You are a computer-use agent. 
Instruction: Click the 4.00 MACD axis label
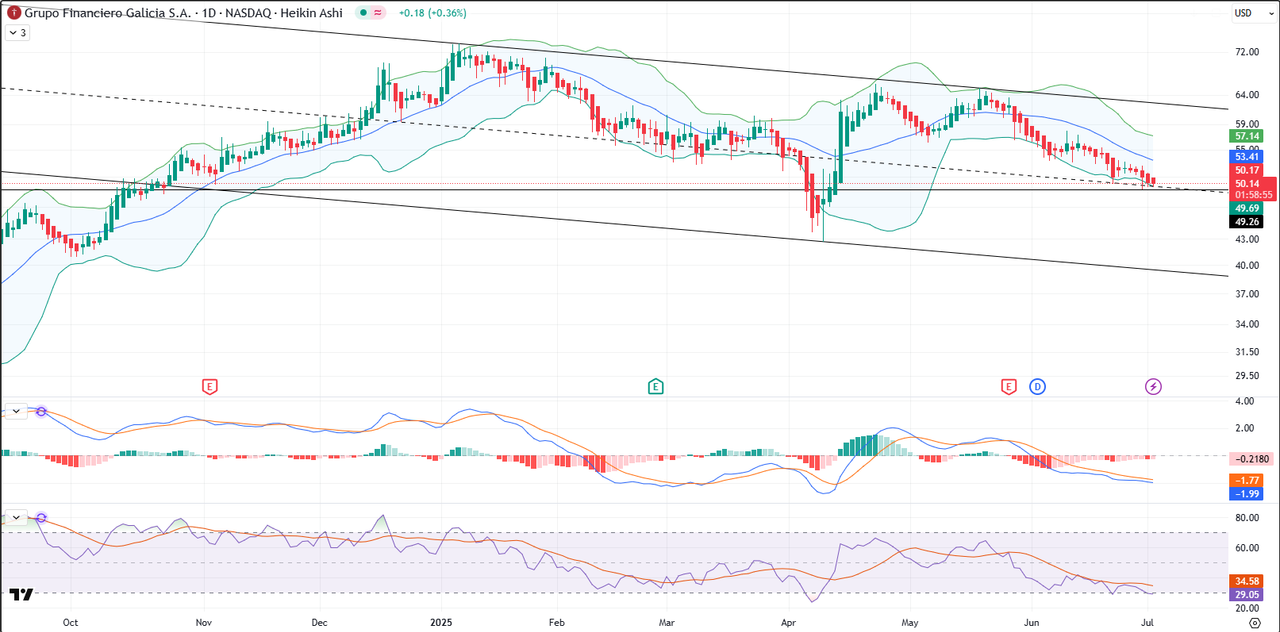1244,401
